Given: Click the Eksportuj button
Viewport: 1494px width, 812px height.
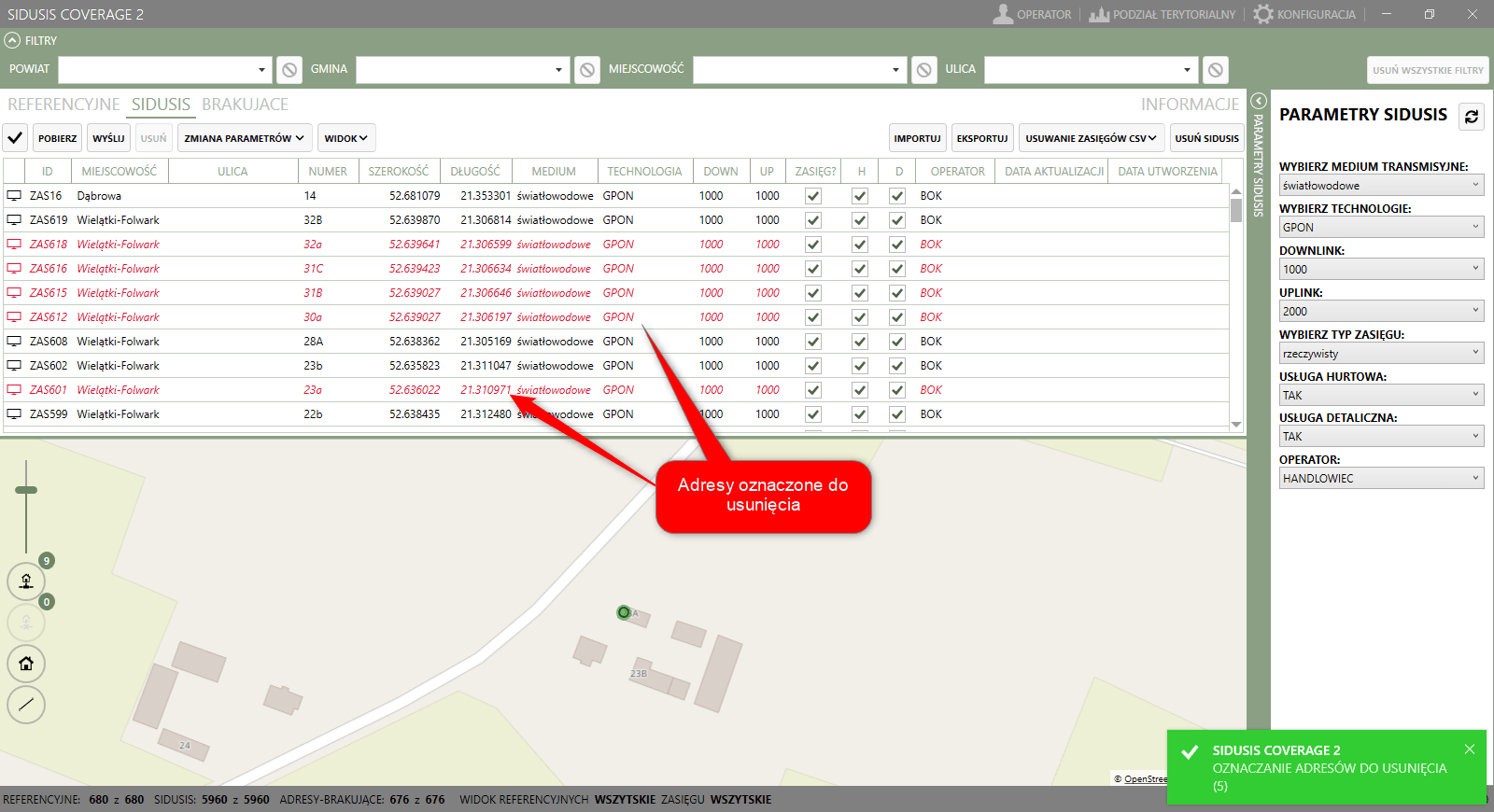Looking at the screenshot, I should pyautogui.click(x=981, y=138).
